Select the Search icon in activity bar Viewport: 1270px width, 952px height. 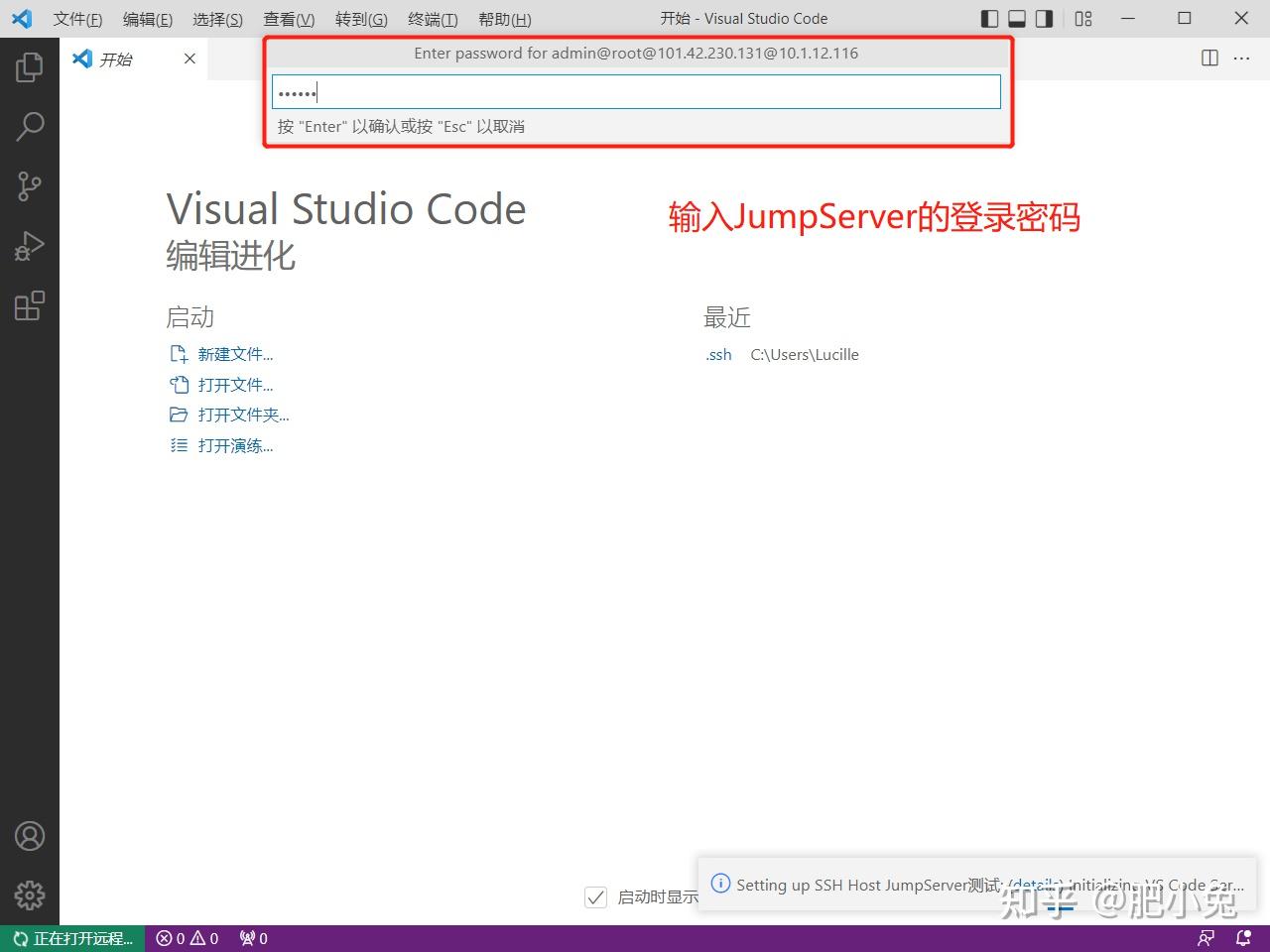point(31,126)
